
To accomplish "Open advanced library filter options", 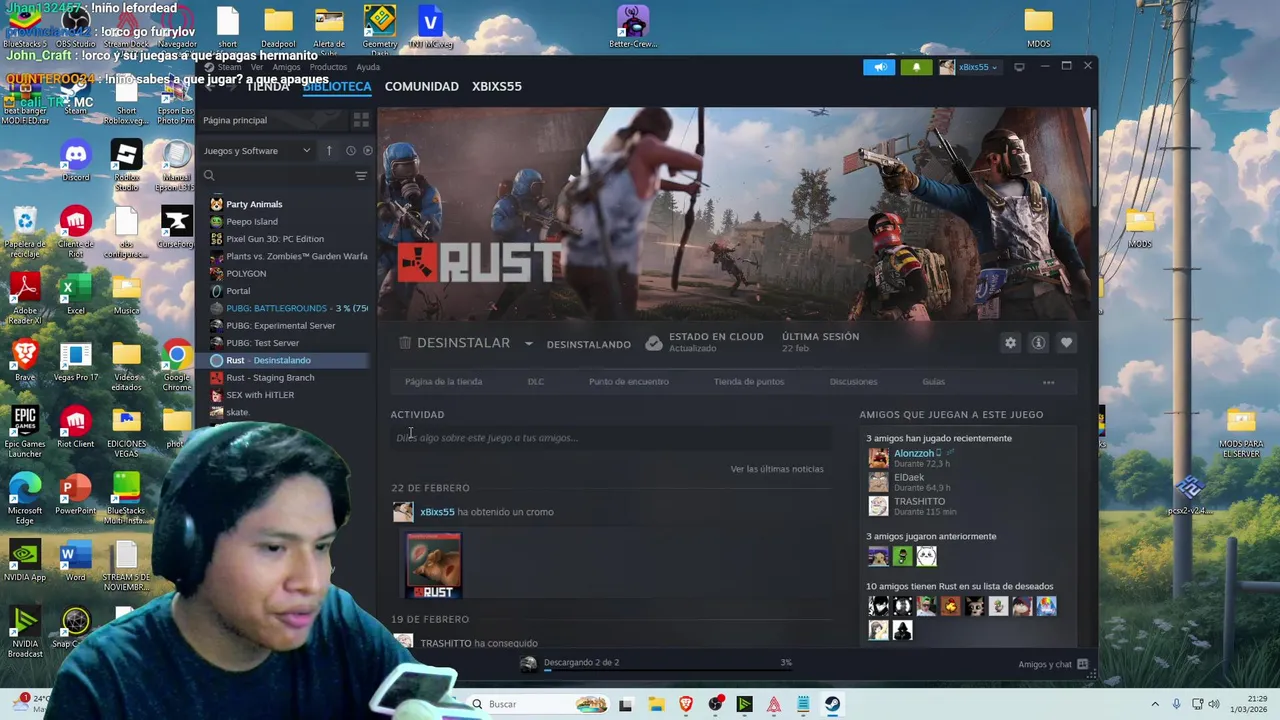I will point(361,176).
